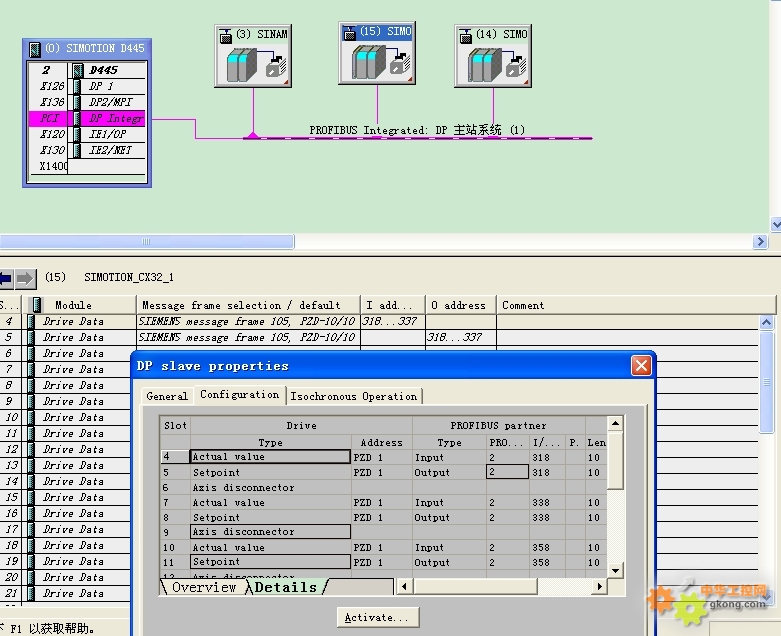The image size is (781, 636).
Task: Click the Activate... button
Action: [x=378, y=618]
